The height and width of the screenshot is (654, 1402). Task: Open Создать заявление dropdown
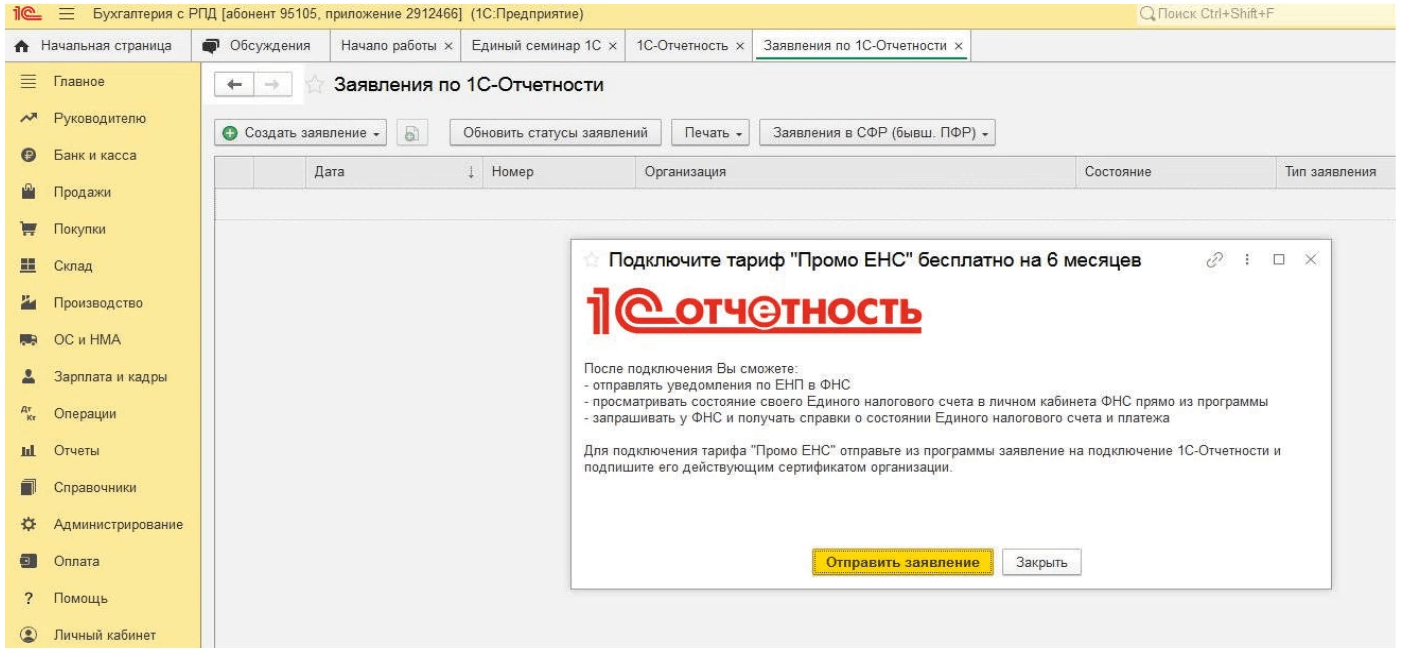303,133
